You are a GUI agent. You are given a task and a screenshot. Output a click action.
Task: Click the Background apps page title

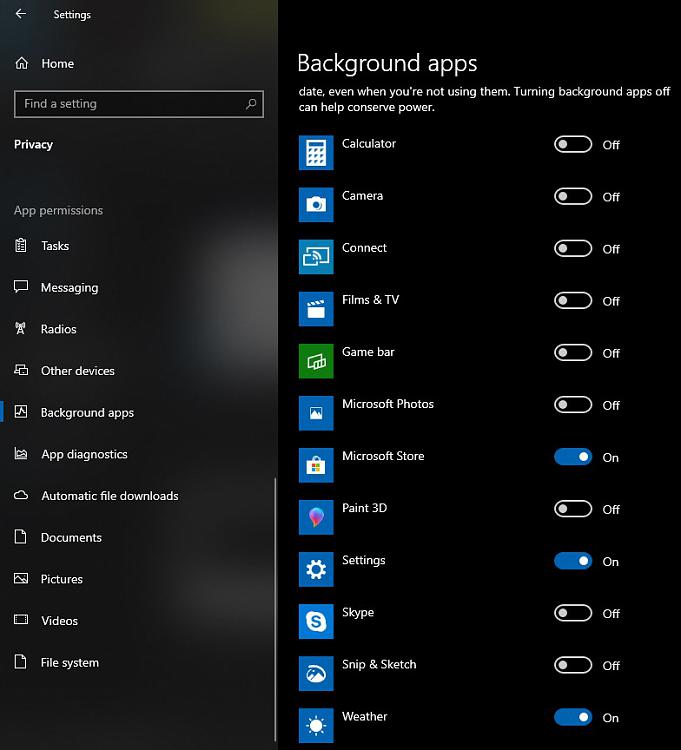[387, 64]
